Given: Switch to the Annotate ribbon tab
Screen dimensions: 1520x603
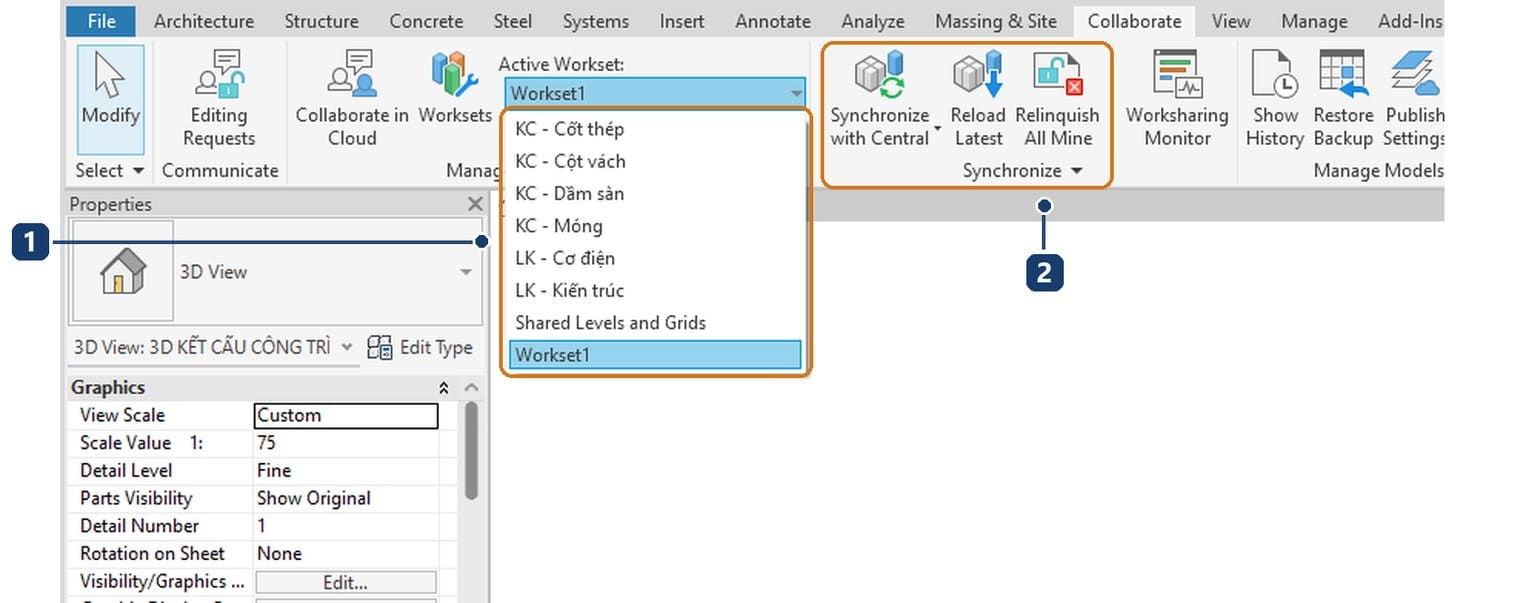Looking at the screenshot, I should click(x=773, y=21).
